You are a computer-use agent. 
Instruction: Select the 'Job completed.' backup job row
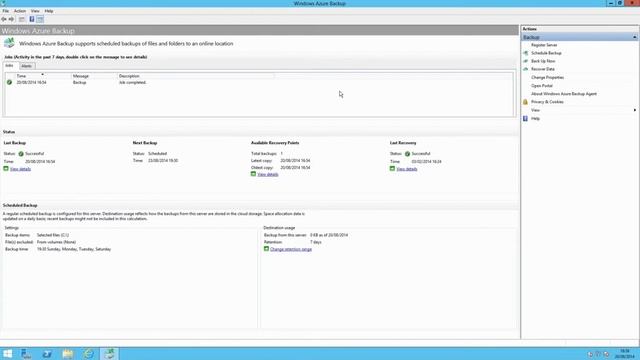(x=259, y=82)
